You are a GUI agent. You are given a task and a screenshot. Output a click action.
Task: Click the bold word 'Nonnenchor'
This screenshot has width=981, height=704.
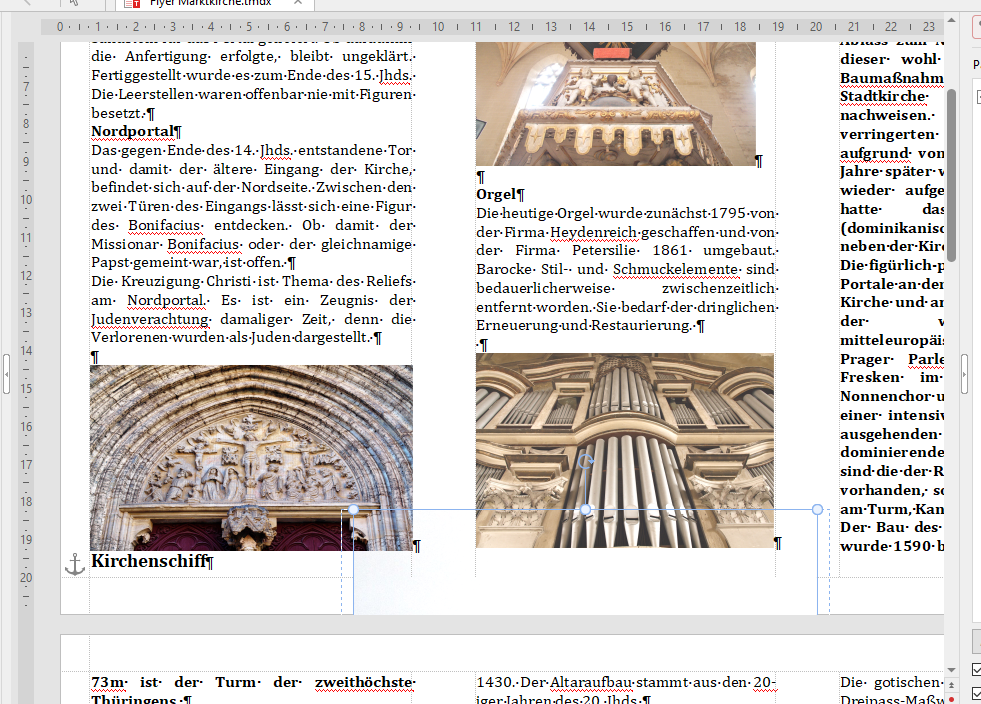pos(885,397)
